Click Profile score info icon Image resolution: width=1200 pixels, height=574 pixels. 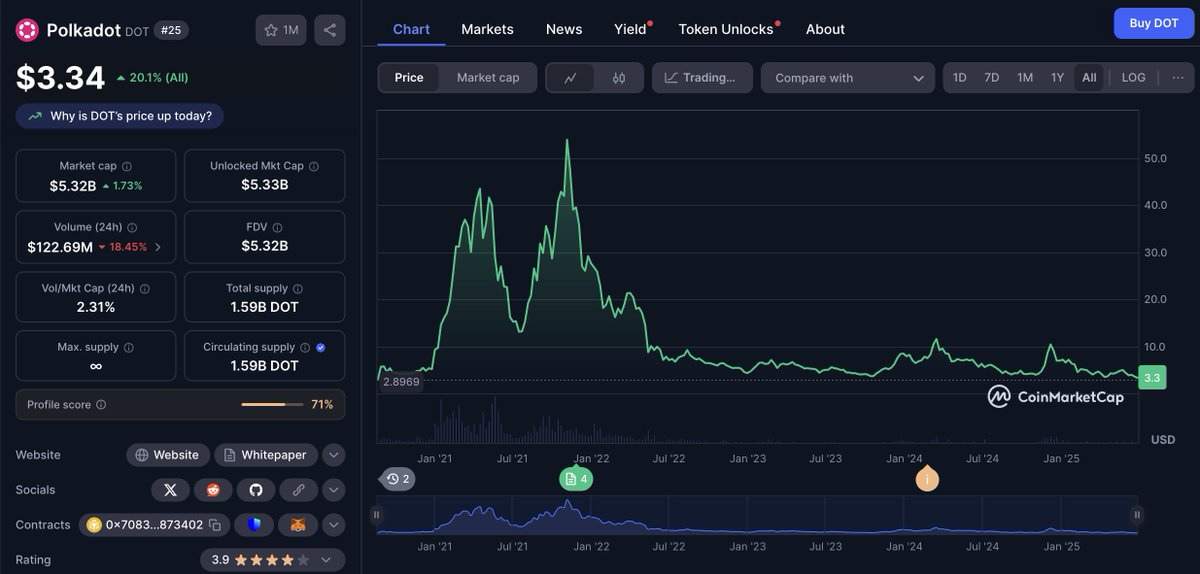click(101, 405)
